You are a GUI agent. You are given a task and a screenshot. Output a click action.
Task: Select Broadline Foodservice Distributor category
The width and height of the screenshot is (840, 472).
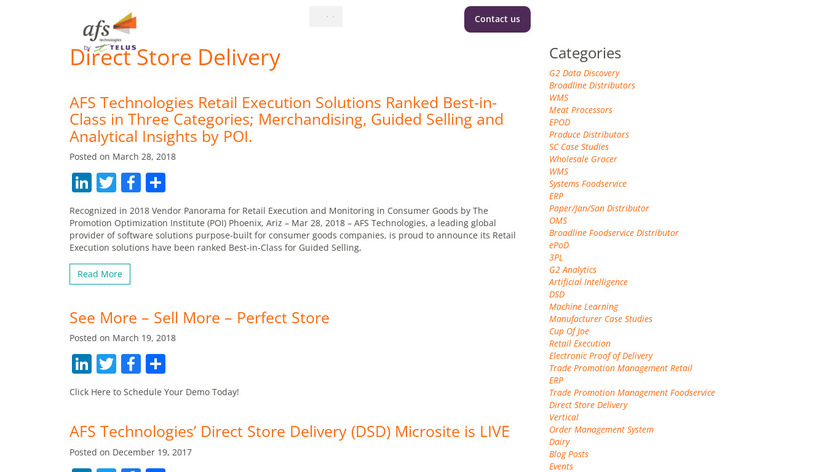tap(613, 233)
